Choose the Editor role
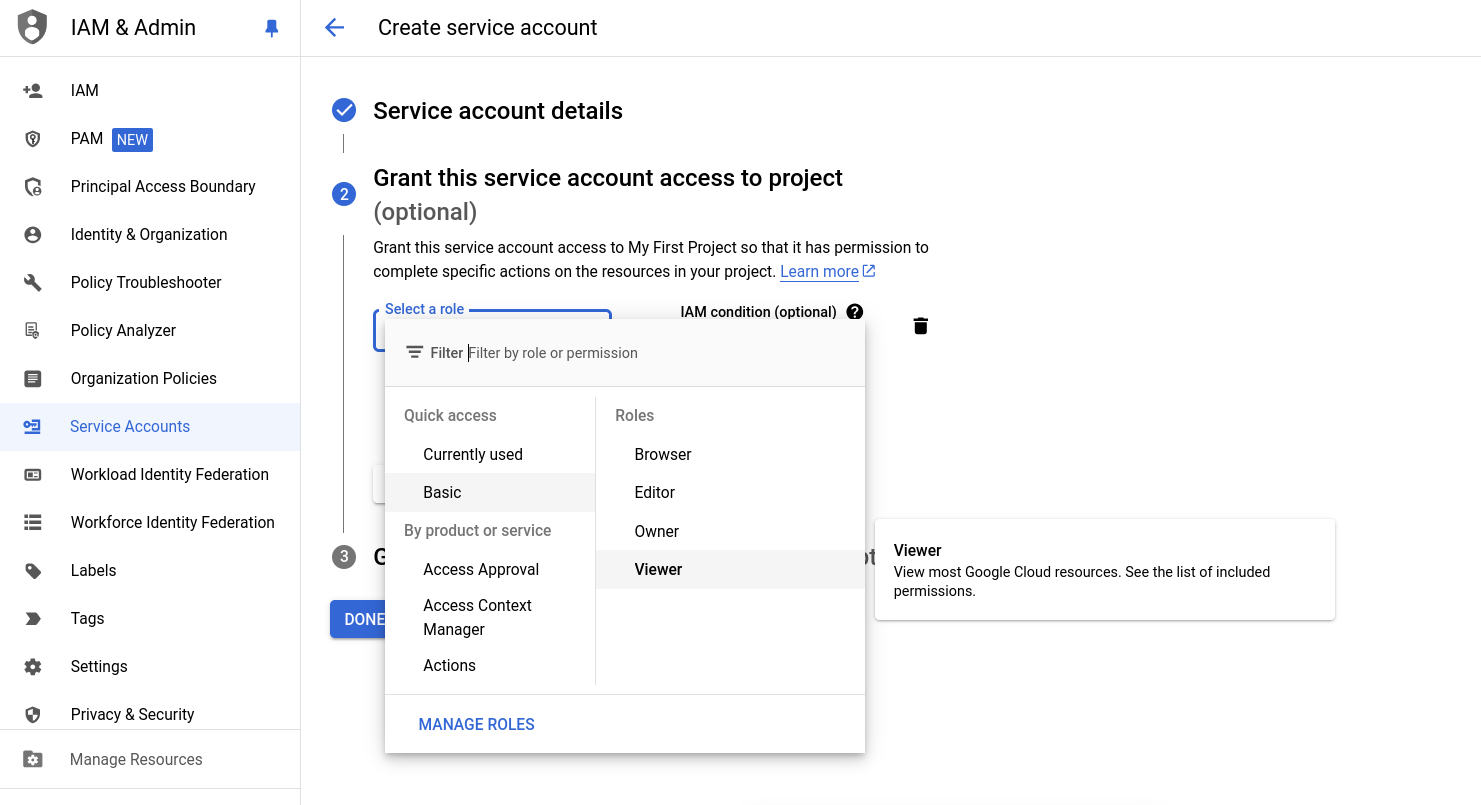This screenshot has height=805, width=1481. pos(730,493)
